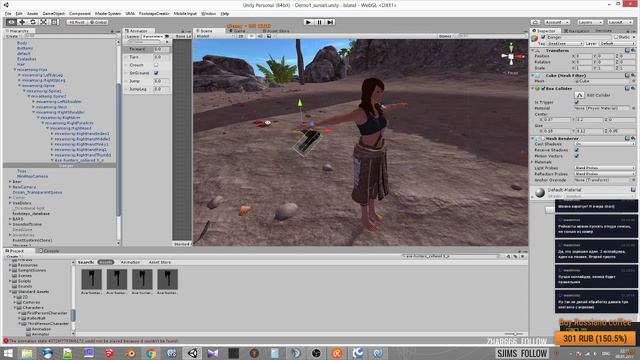640x360 pixels.
Task: Select the Hand (view) tool
Action: (x=11, y=22)
